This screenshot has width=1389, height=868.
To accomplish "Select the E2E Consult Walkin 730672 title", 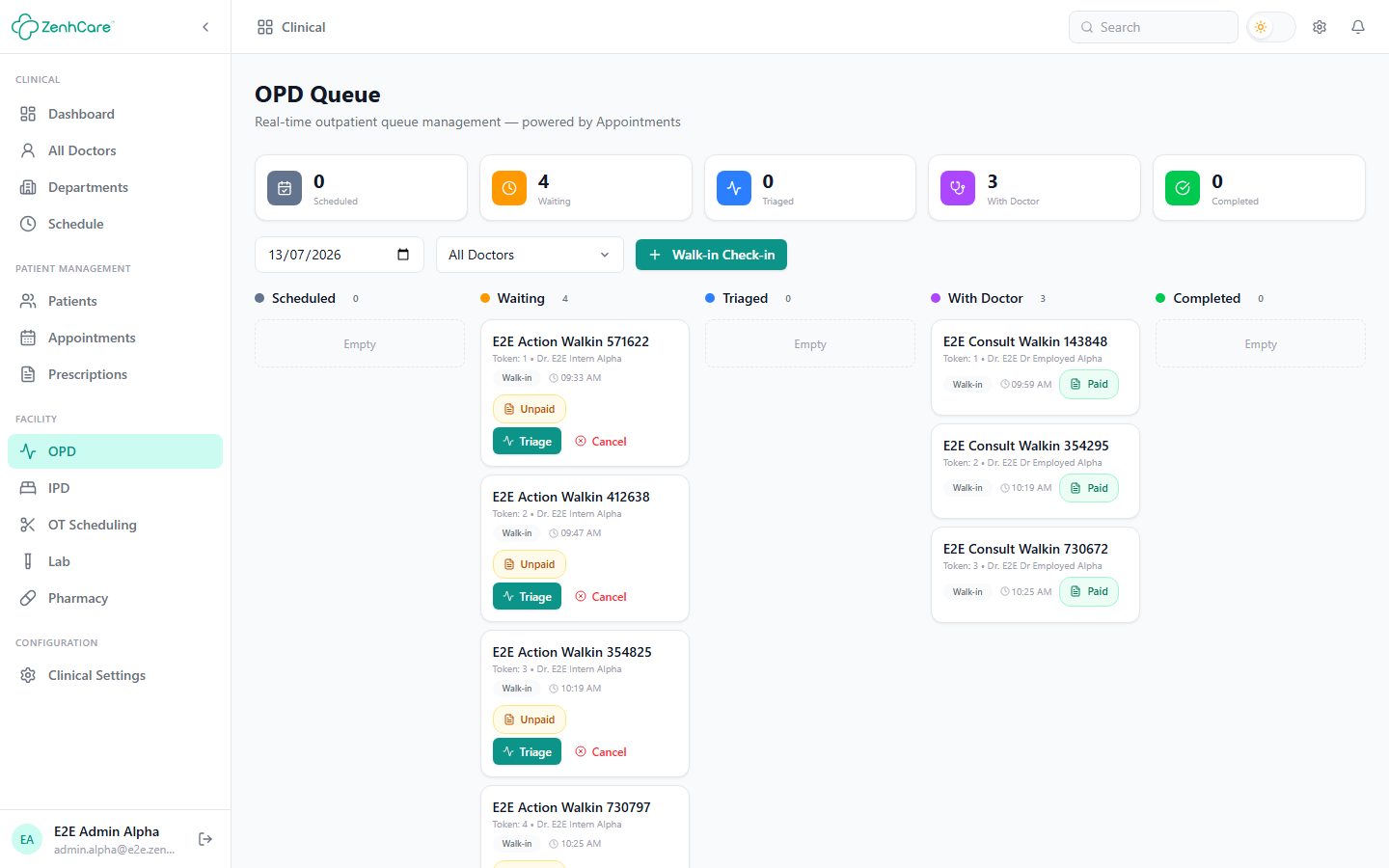I will click(1026, 549).
